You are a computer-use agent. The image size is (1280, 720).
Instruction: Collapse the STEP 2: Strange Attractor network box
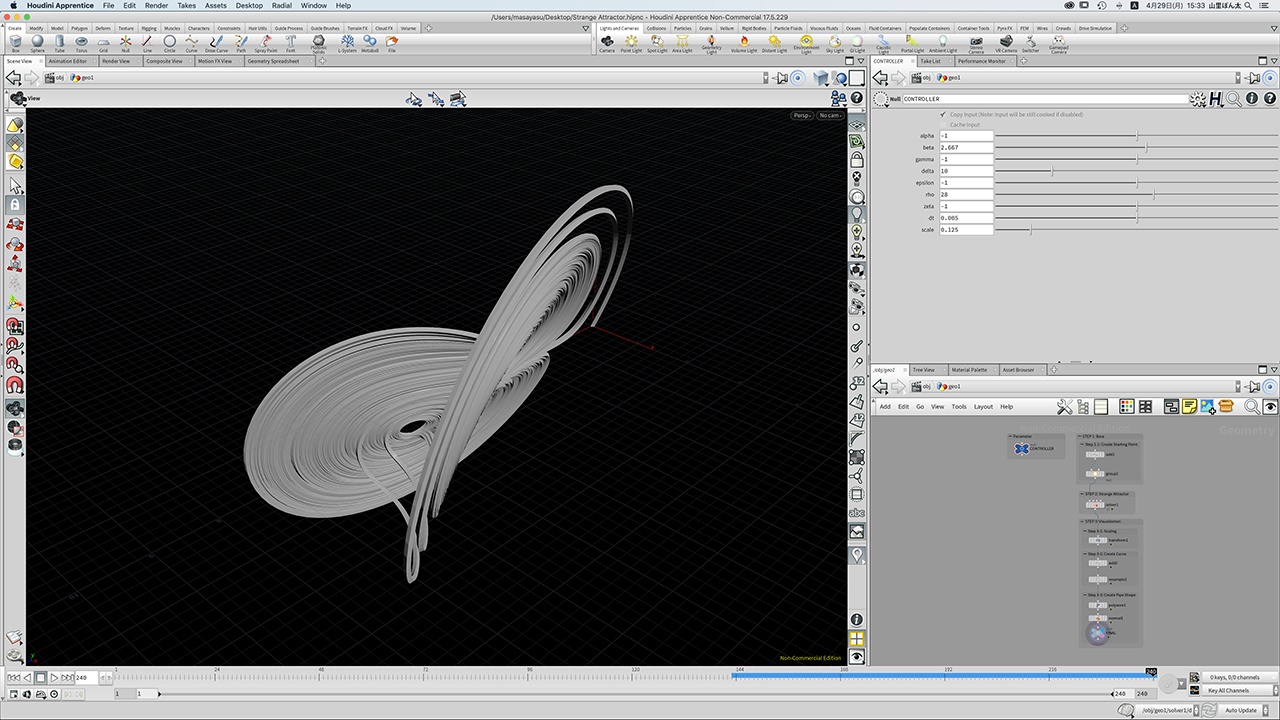tap(1082, 494)
